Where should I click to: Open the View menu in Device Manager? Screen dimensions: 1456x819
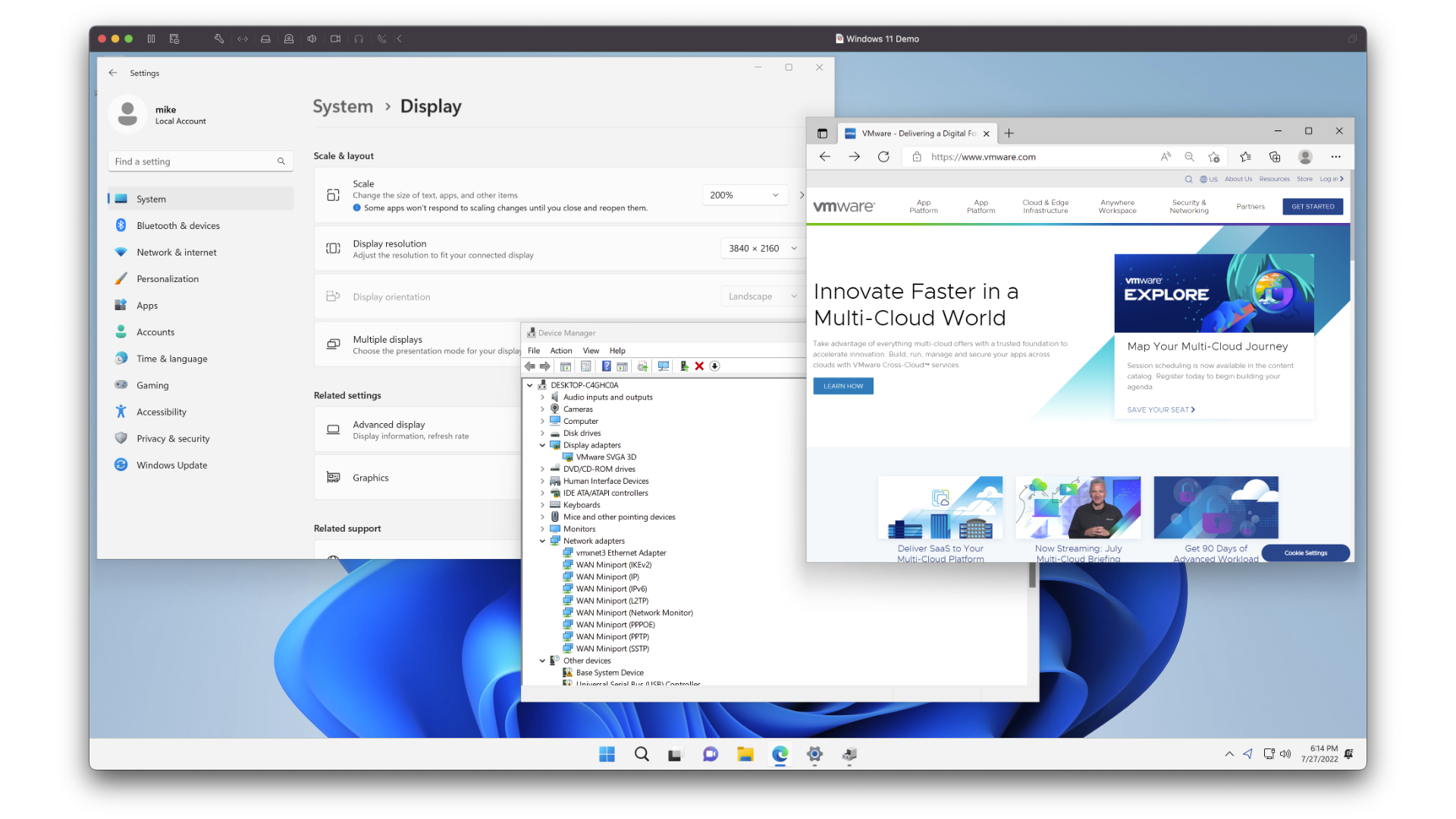coord(591,350)
